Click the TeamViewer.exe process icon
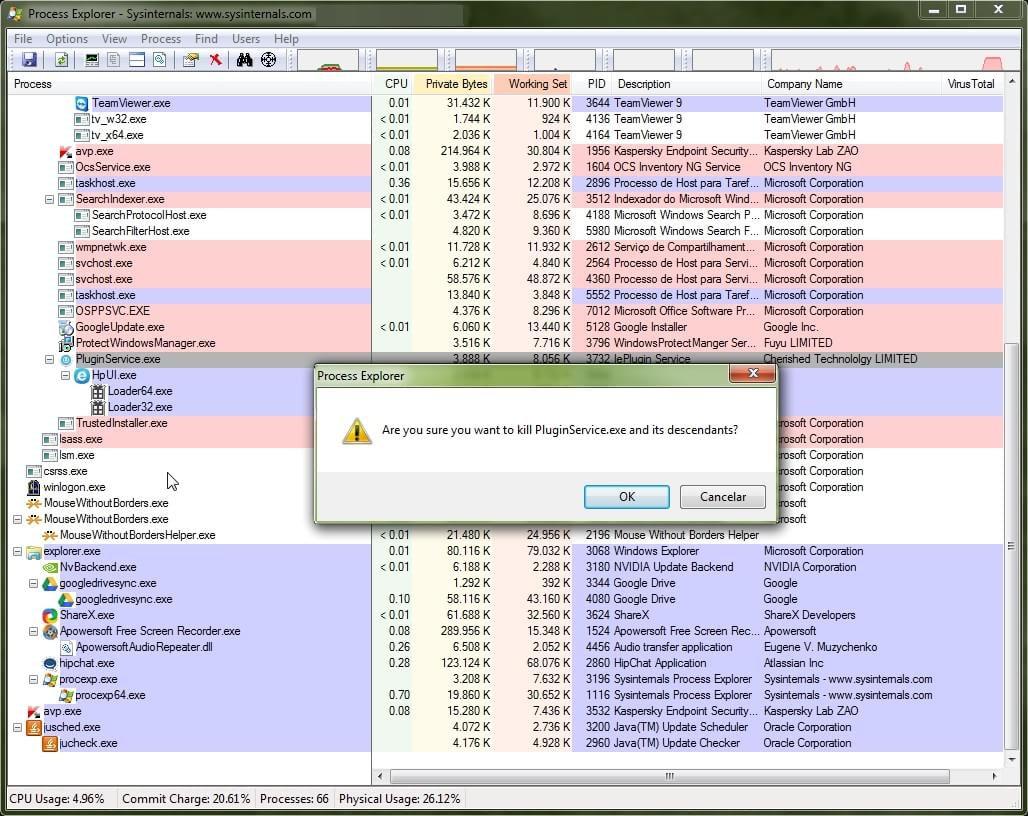 [81, 103]
